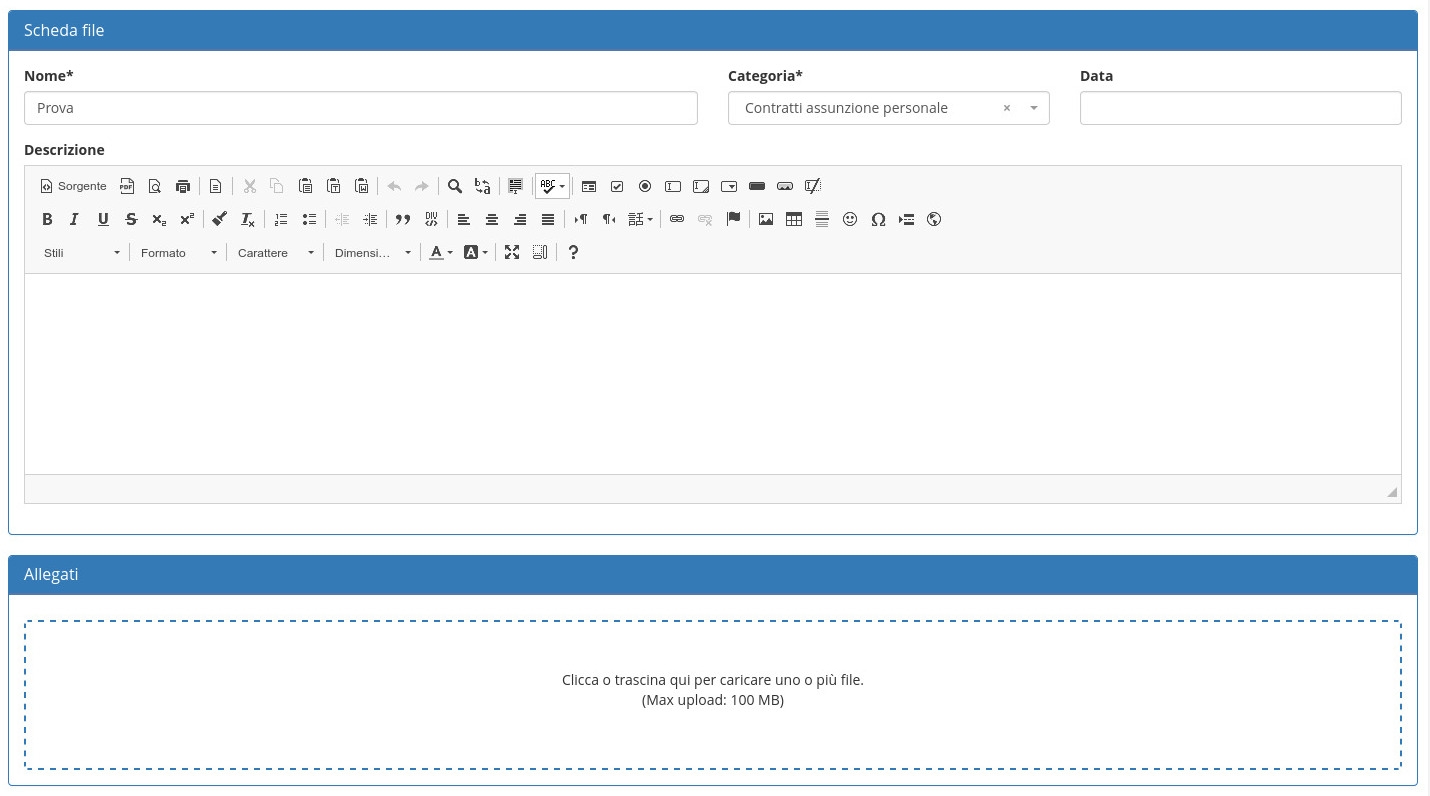
Task: Open the special character (Omega) picker
Action: [x=878, y=220]
